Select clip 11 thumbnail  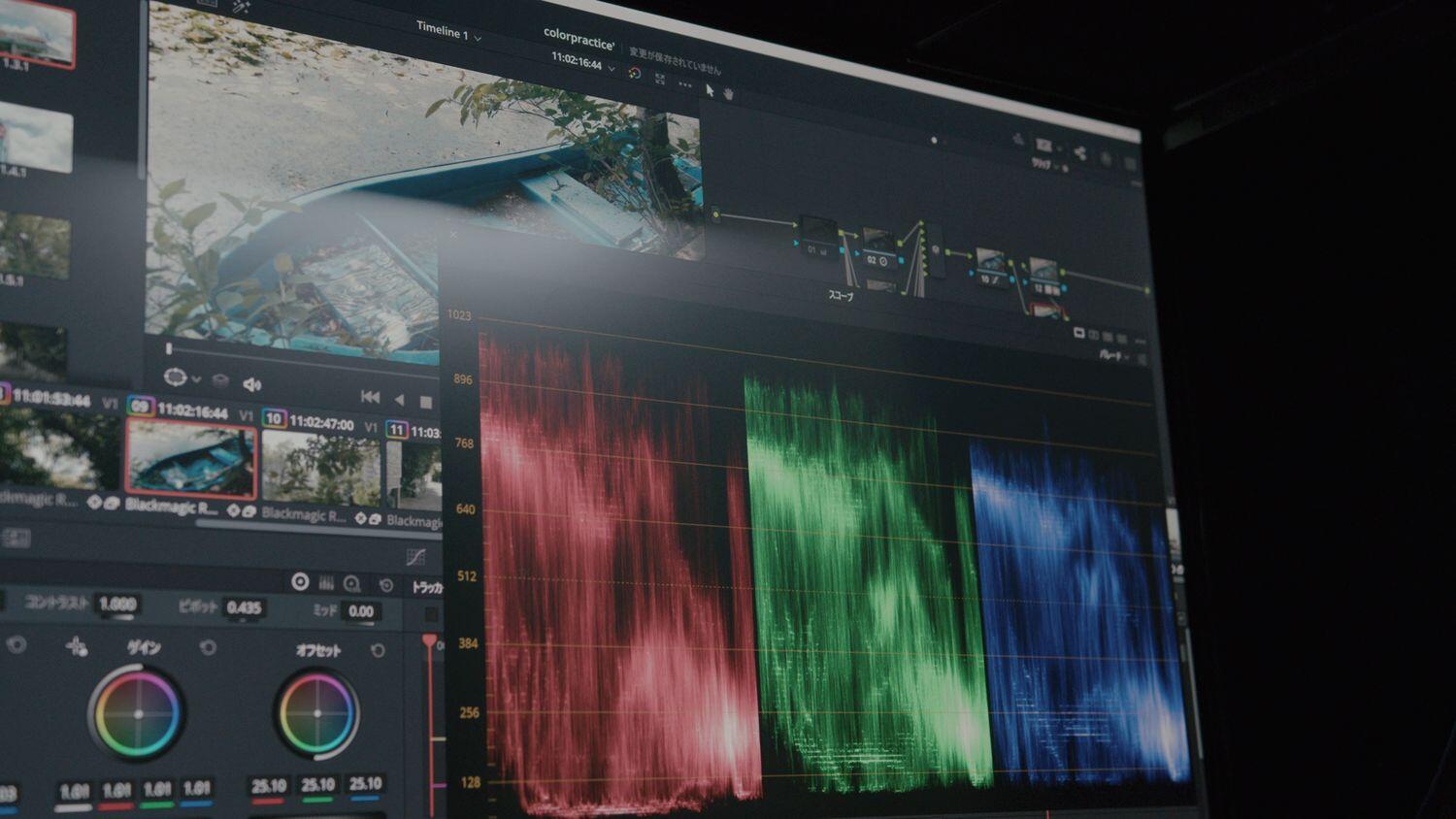pos(414,475)
